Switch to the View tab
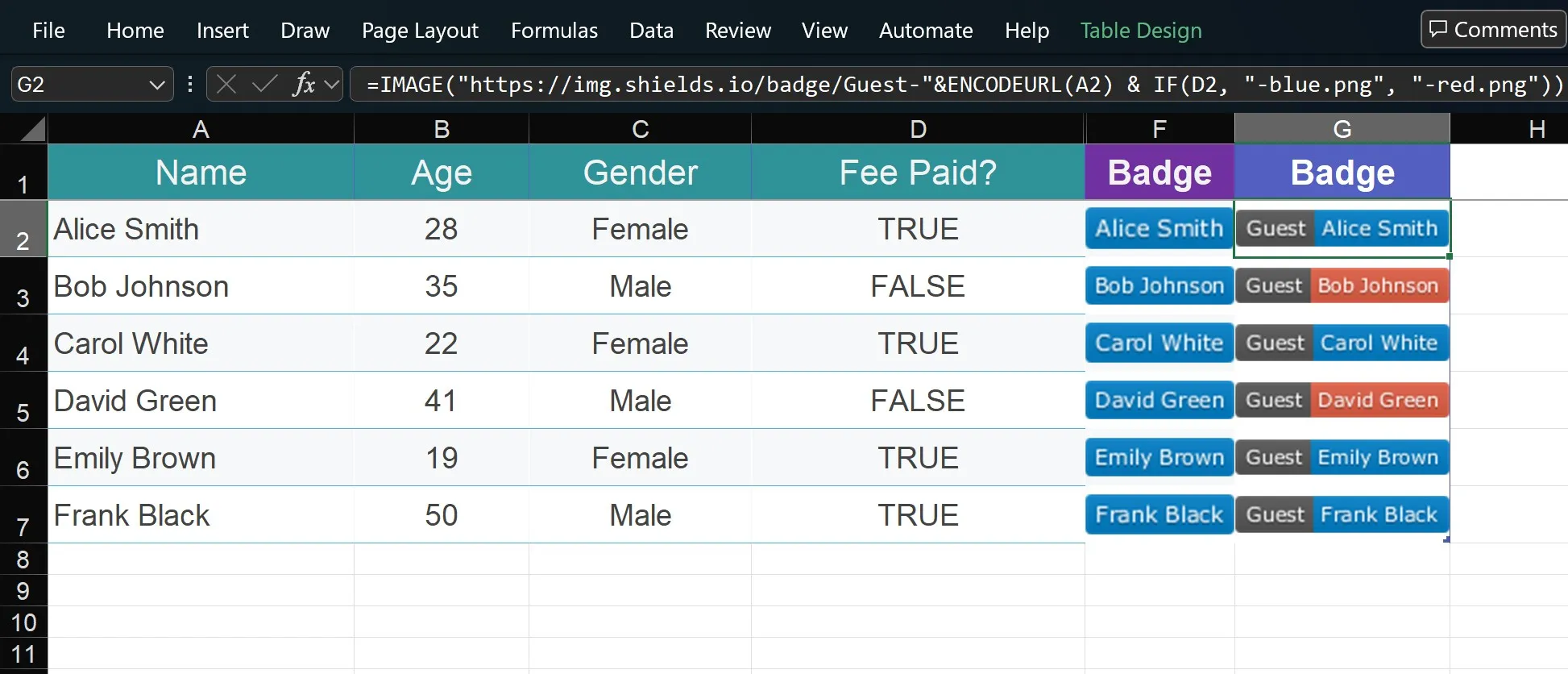The width and height of the screenshot is (1568, 674). coord(824,31)
